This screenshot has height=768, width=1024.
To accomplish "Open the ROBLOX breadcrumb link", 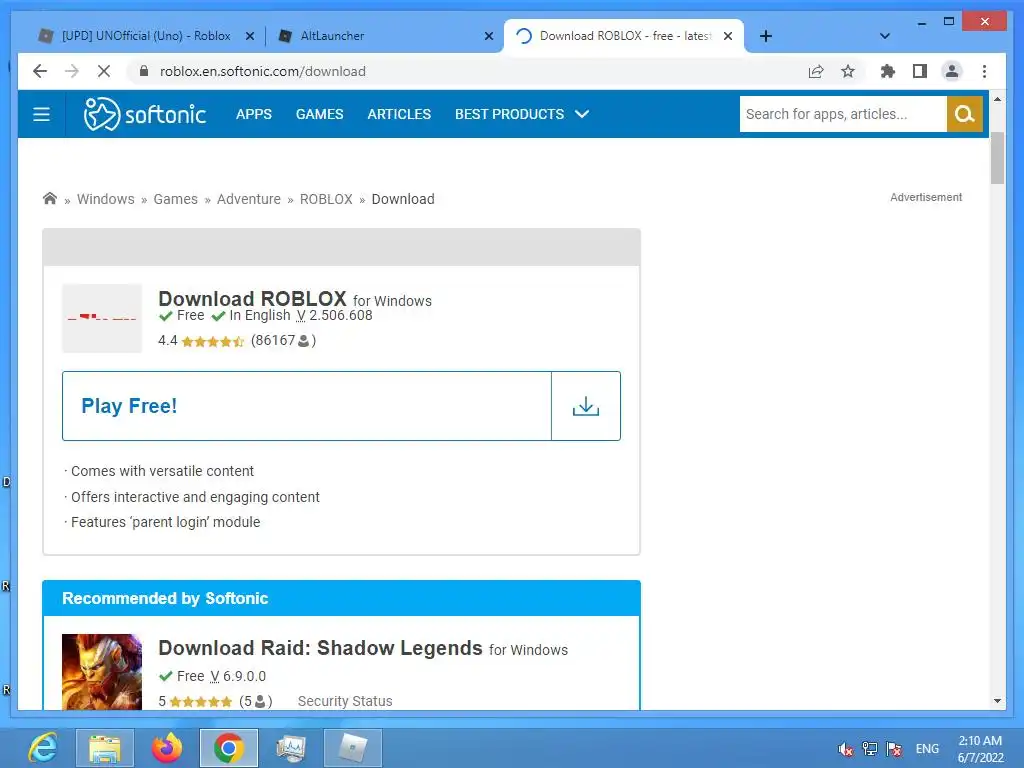I will pyautogui.click(x=326, y=199).
